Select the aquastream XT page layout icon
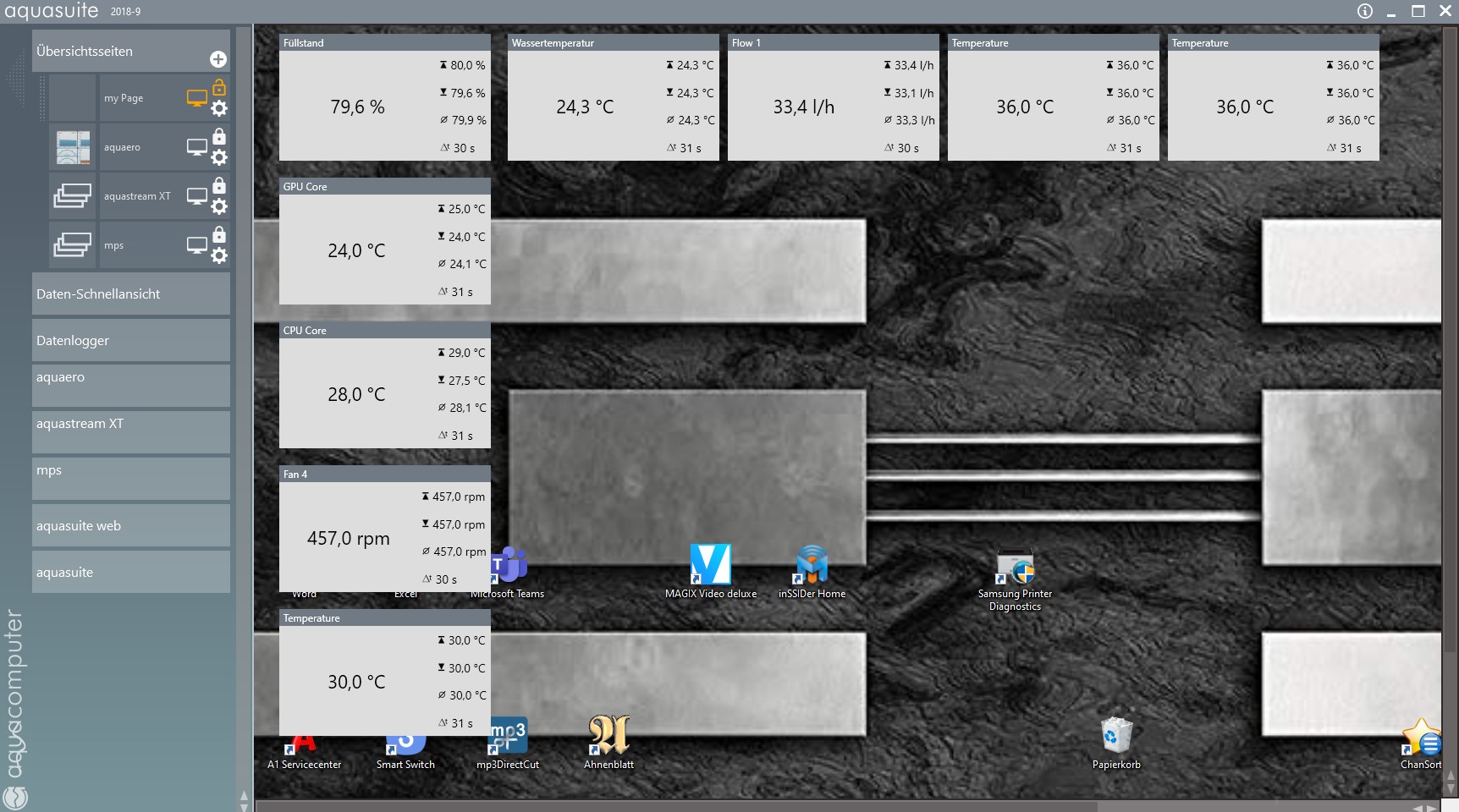 73,196
